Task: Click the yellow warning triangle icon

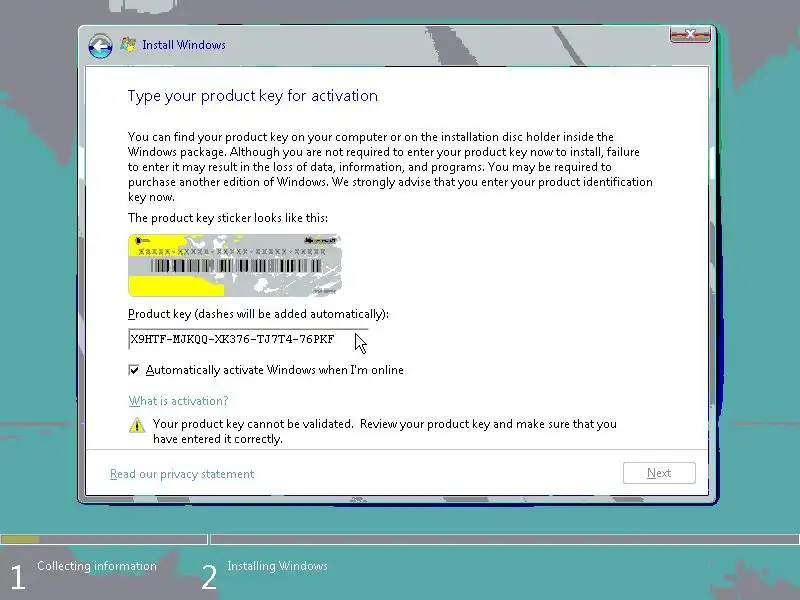Action: 137,424
